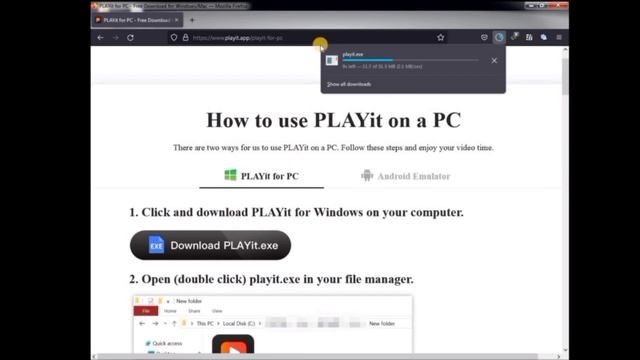640x360 pixels.
Task: Open the Firefox hamburger menu
Action: (559, 38)
